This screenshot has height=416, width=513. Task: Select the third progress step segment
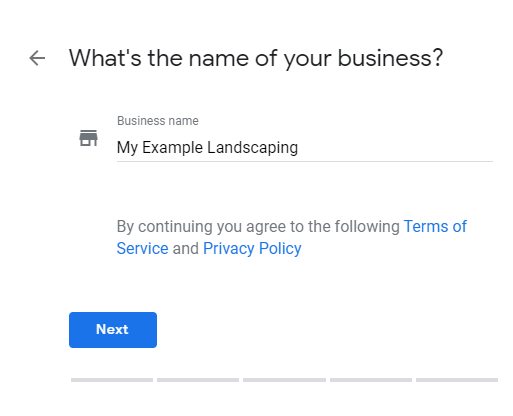coord(284,380)
